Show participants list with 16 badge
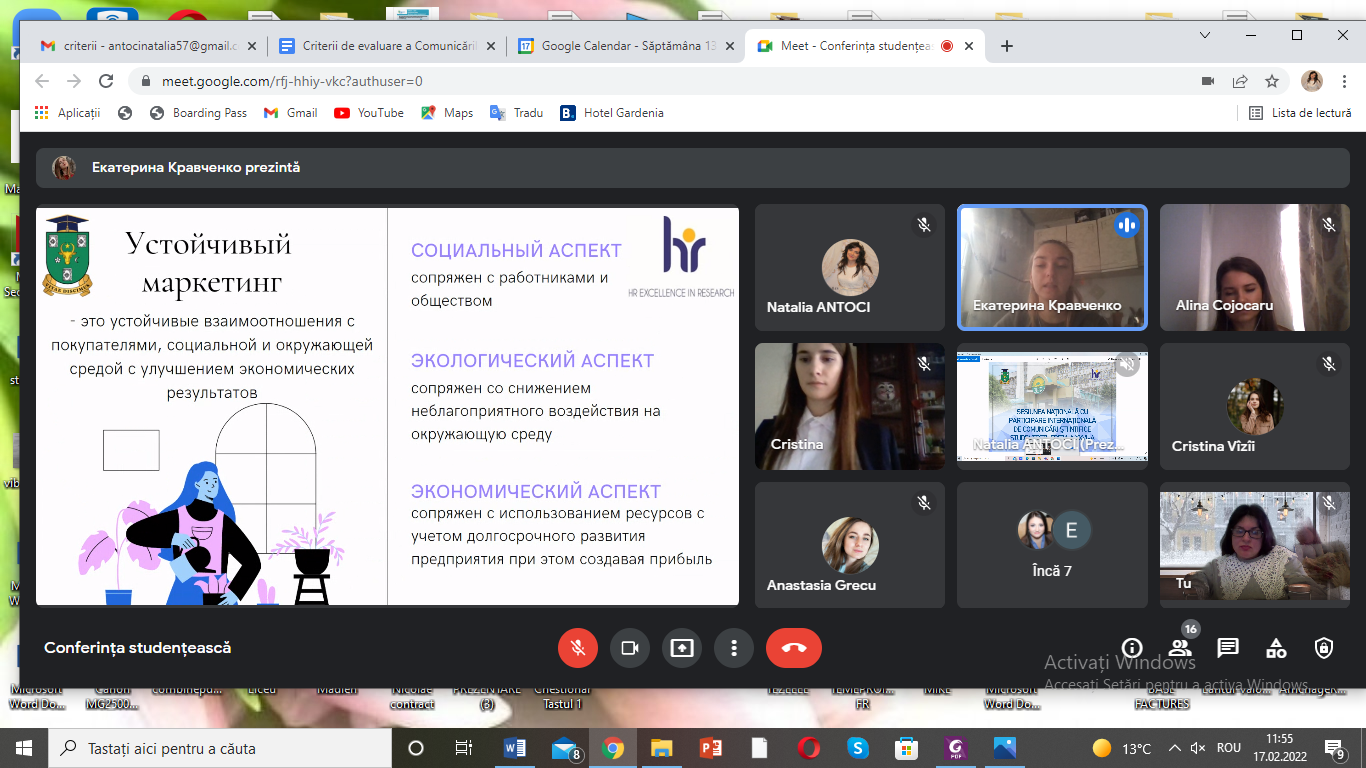This screenshot has width=1366, height=768. 1180,648
